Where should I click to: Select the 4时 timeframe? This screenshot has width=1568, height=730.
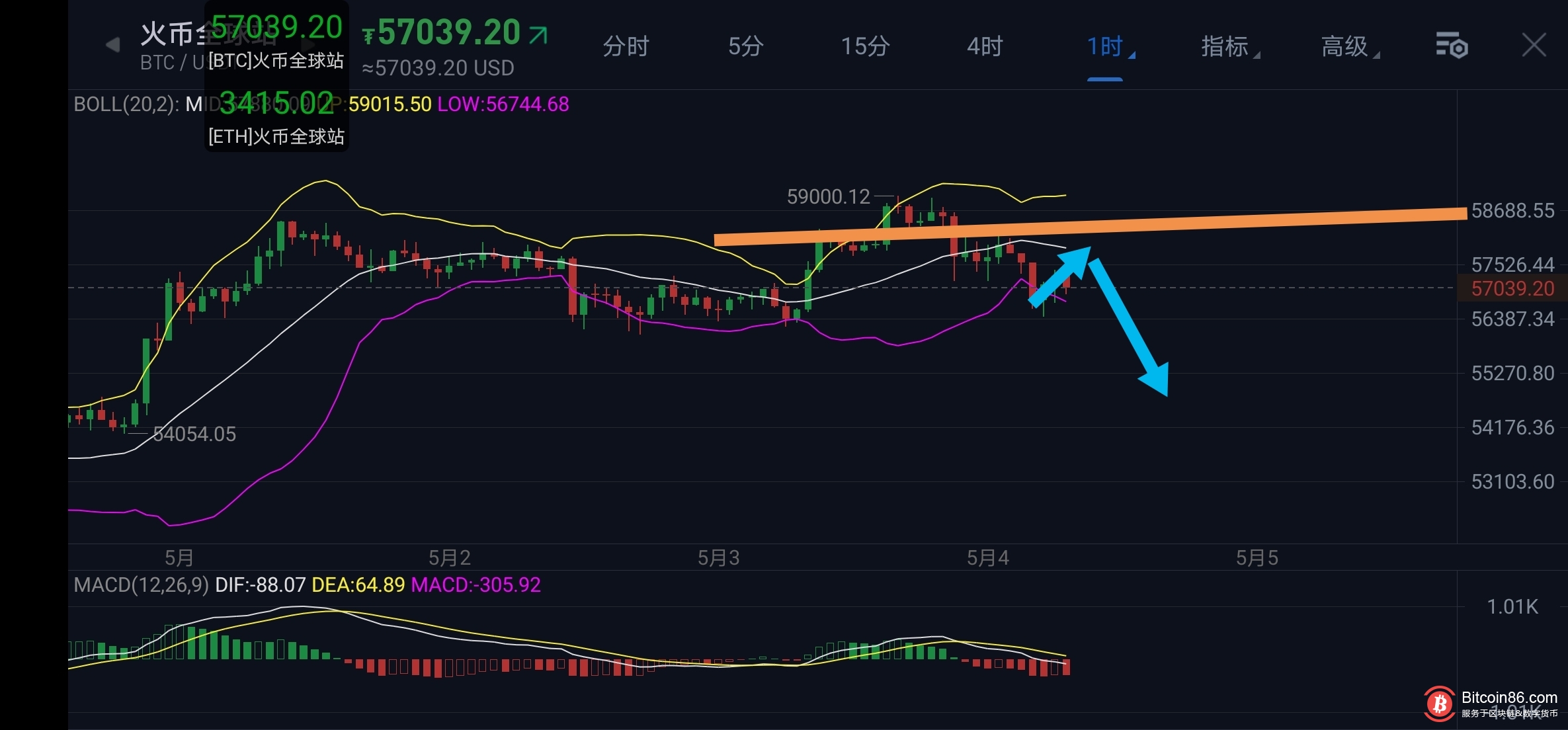click(985, 46)
